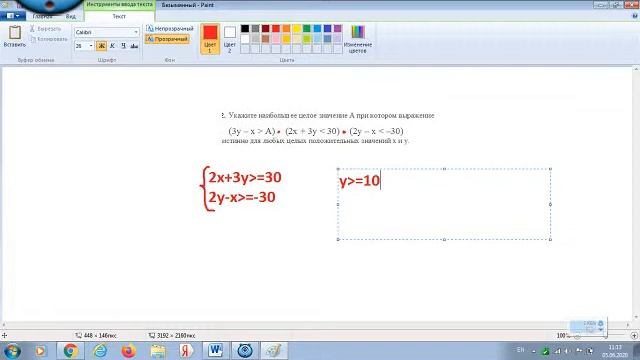Click the taskbar clock
The image size is (640, 360).
[x=615, y=351]
